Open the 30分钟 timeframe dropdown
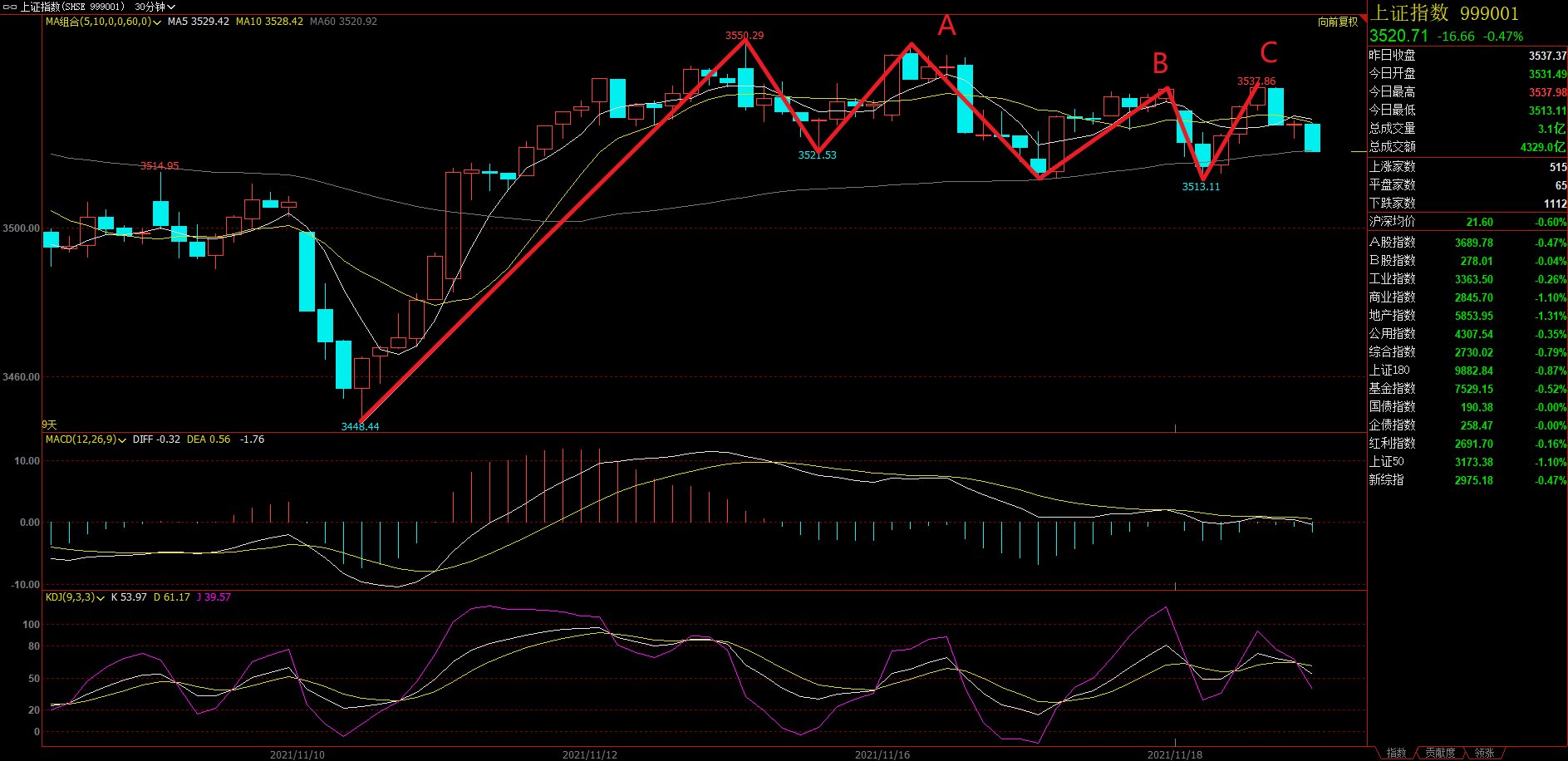Viewport: 1568px width, 761px height. pyautogui.click(x=155, y=7)
